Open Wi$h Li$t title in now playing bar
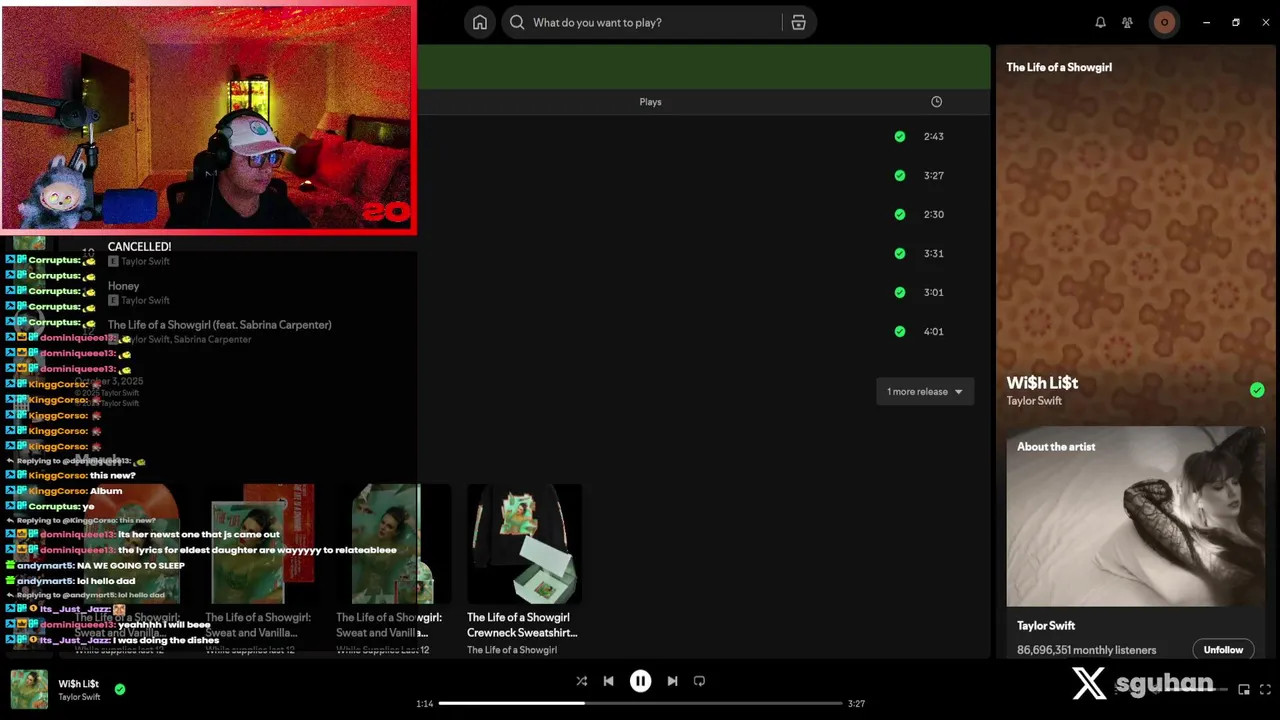The height and width of the screenshot is (720, 1280). click(x=78, y=684)
